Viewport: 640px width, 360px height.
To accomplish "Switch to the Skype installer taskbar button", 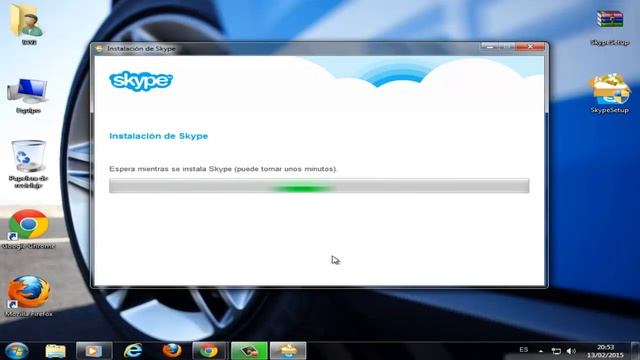I will pos(288,351).
